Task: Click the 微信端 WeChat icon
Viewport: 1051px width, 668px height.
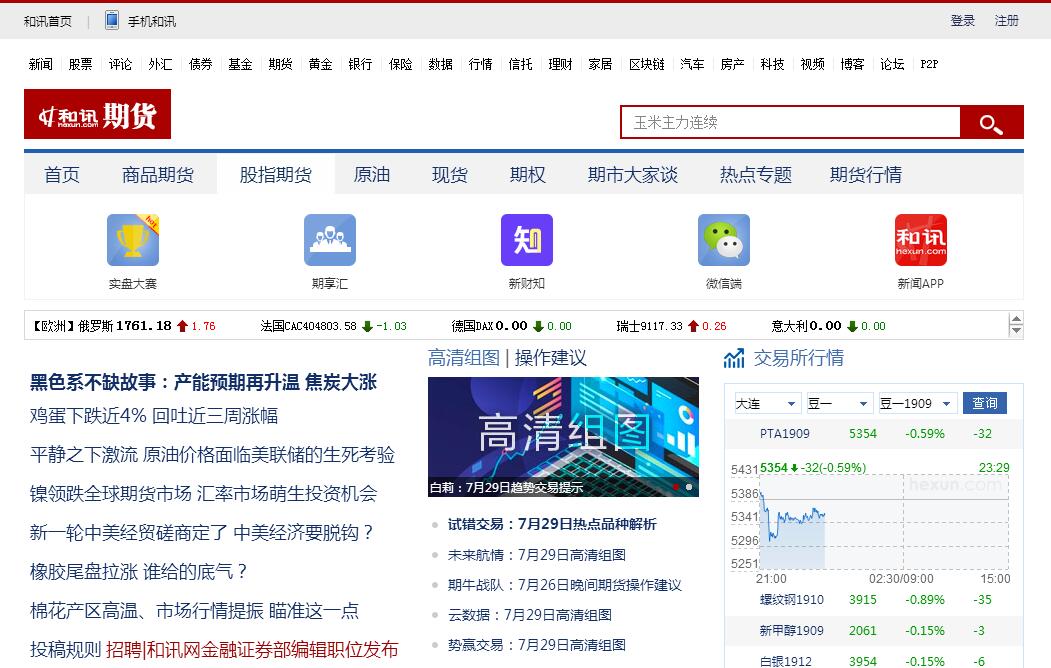Action: [724, 240]
